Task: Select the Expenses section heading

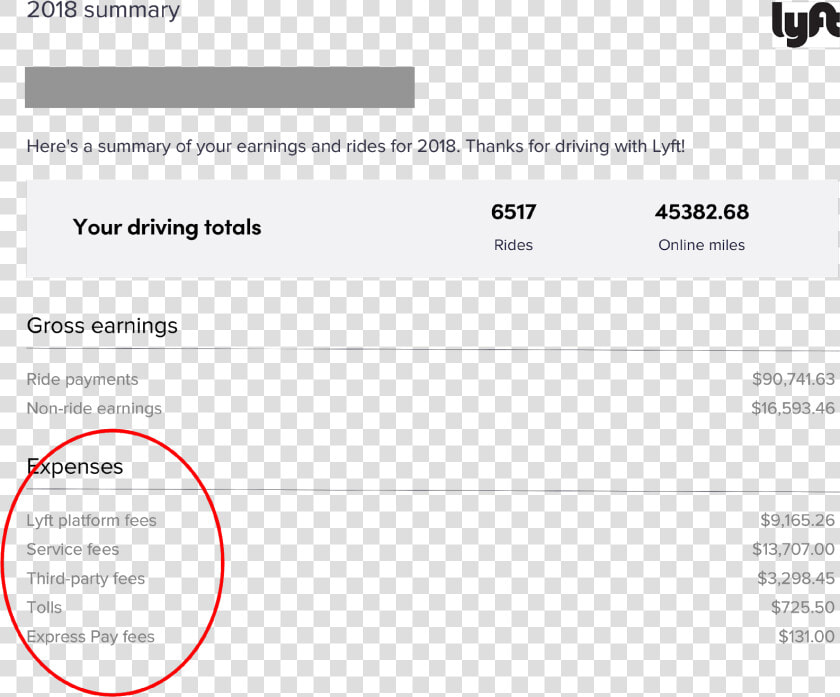Action: pyautogui.click(x=75, y=467)
